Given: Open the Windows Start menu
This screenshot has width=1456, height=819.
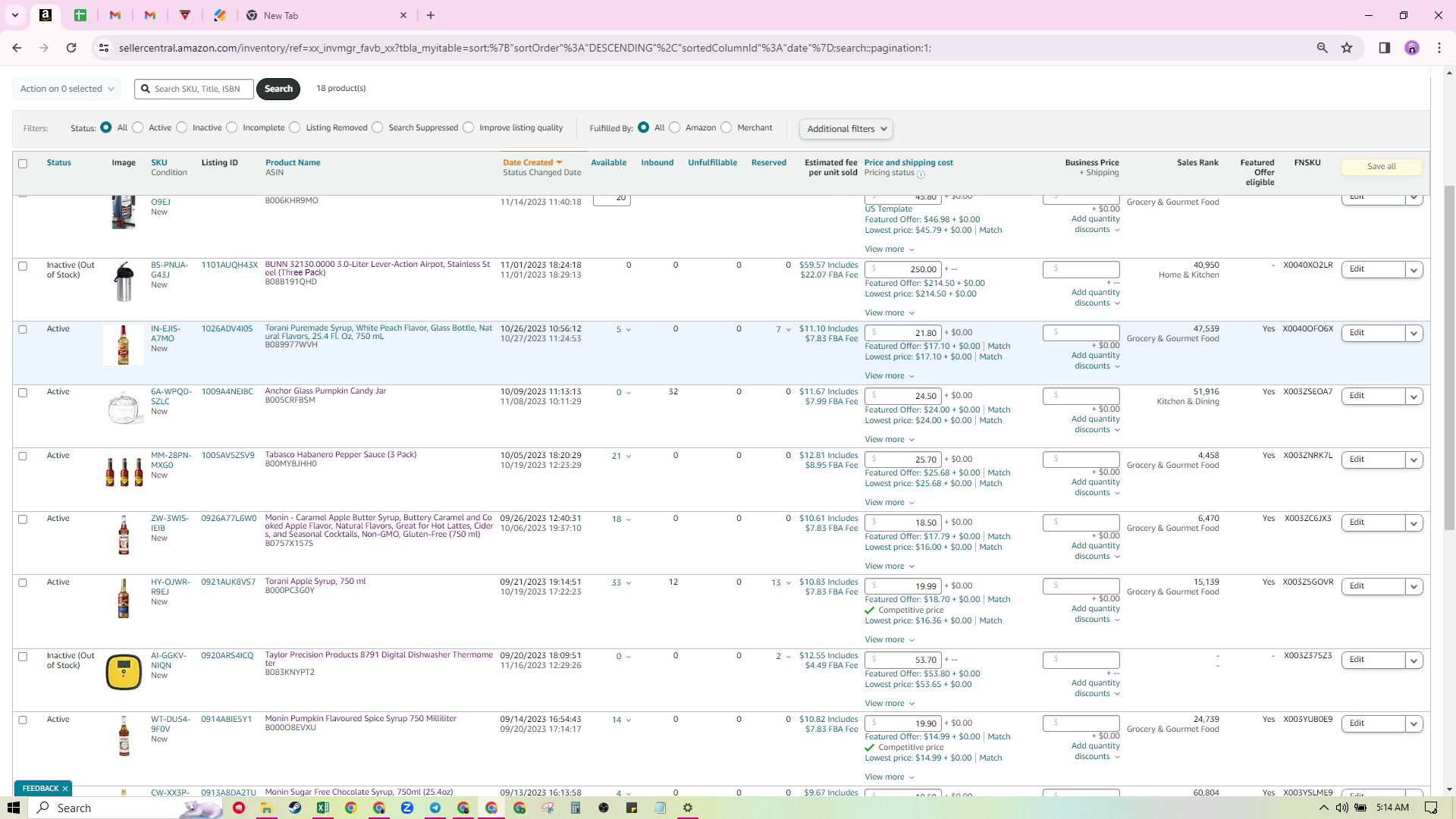Looking at the screenshot, I should 14,808.
